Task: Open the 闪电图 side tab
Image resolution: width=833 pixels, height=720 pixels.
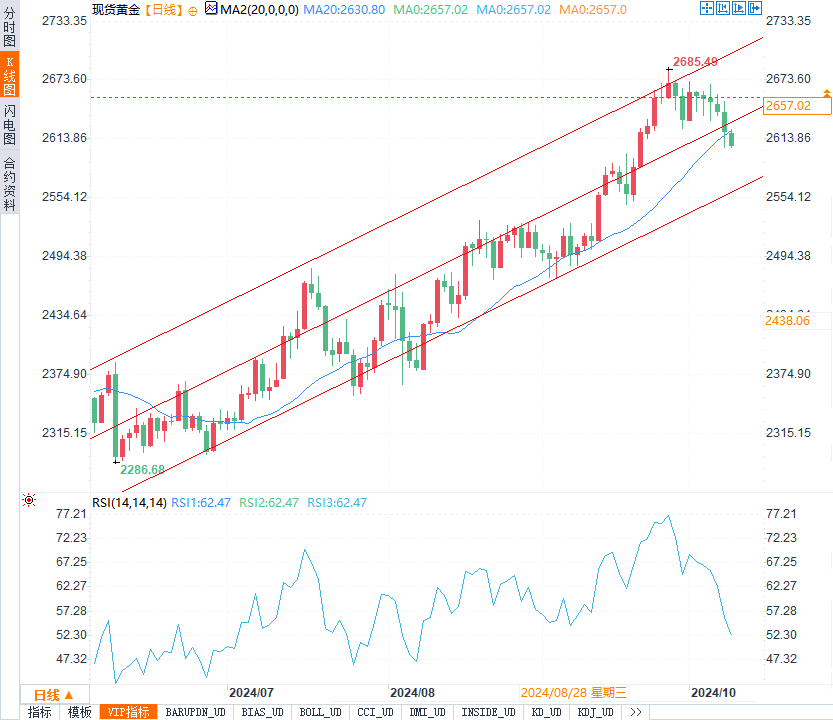Action: 9,124
